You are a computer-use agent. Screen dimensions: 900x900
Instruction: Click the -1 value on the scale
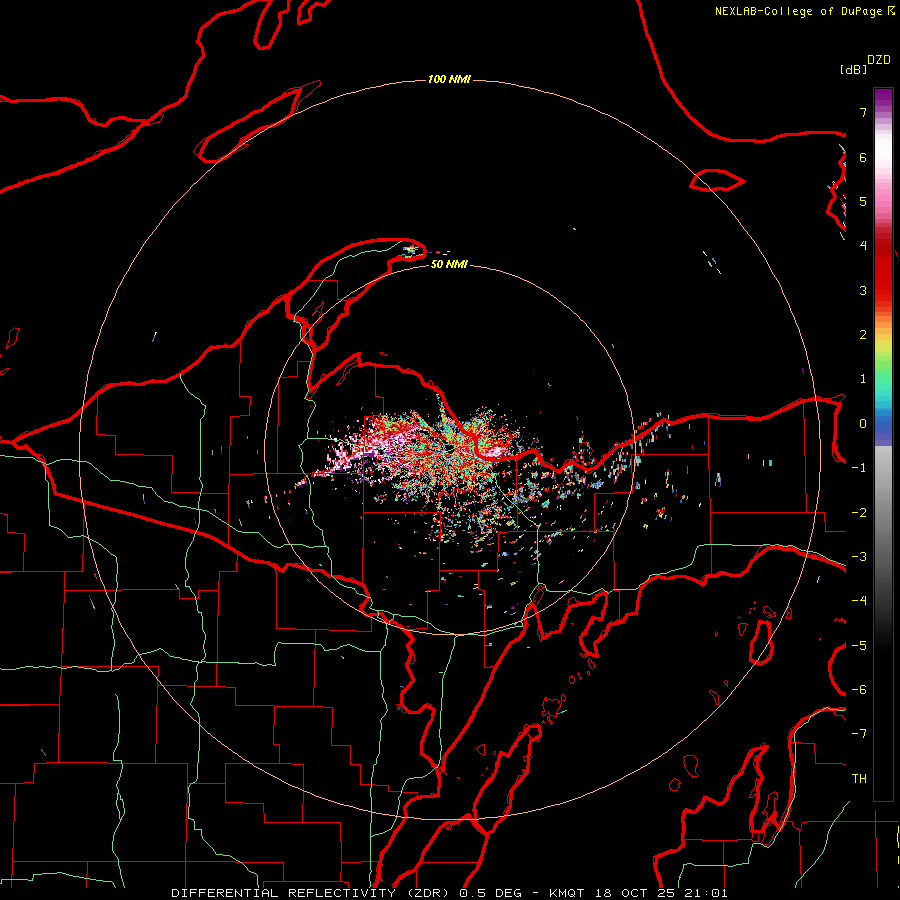click(859, 468)
